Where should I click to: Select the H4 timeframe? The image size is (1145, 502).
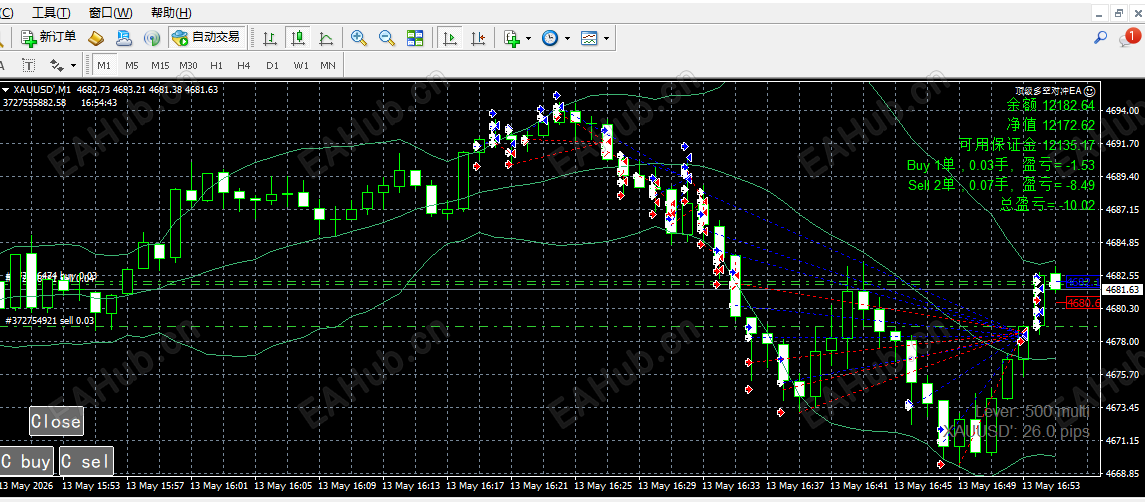click(244, 65)
